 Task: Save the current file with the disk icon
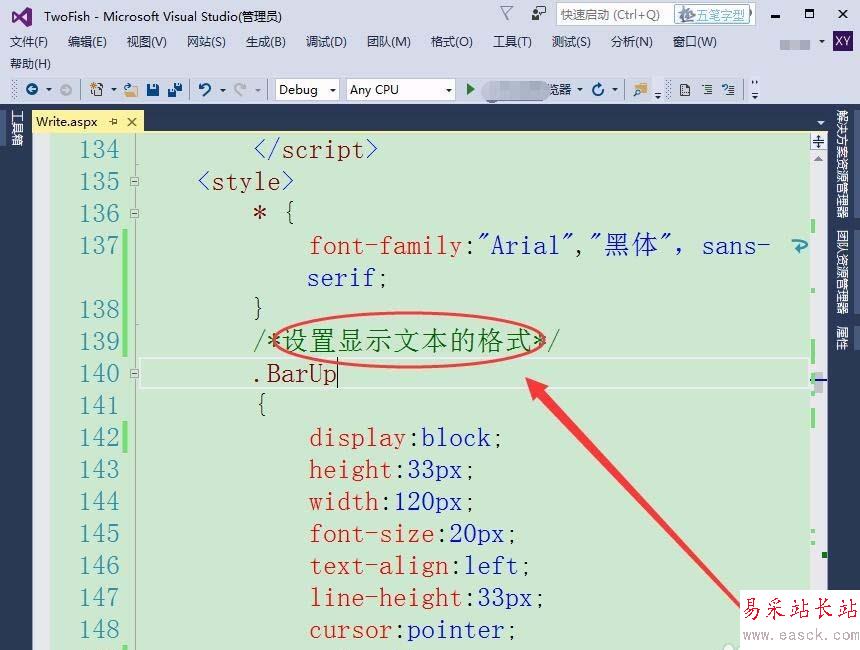point(153,89)
